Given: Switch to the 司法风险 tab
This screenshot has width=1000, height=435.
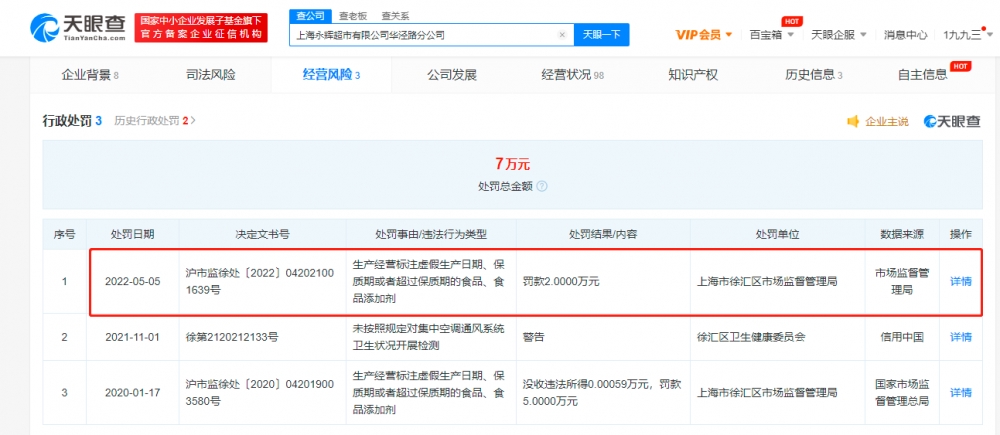Looking at the screenshot, I should 211,75.
